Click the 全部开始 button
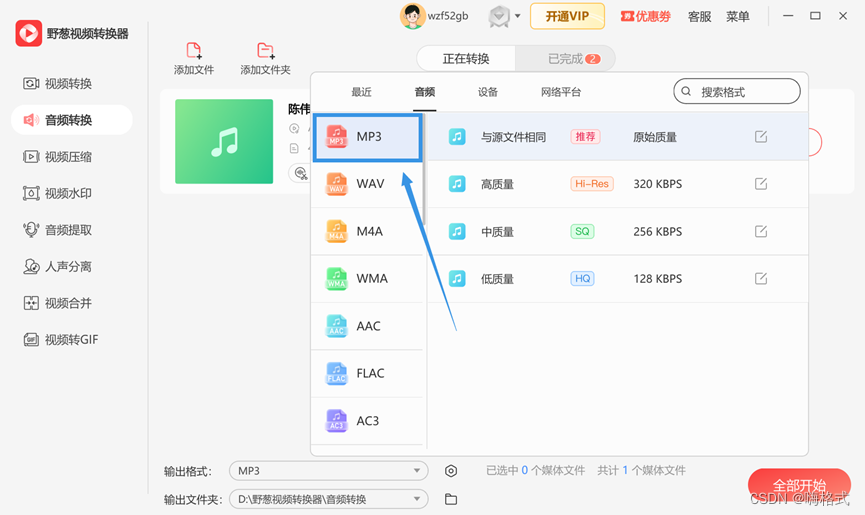Image resolution: width=865 pixels, height=515 pixels. click(x=799, y=485)
